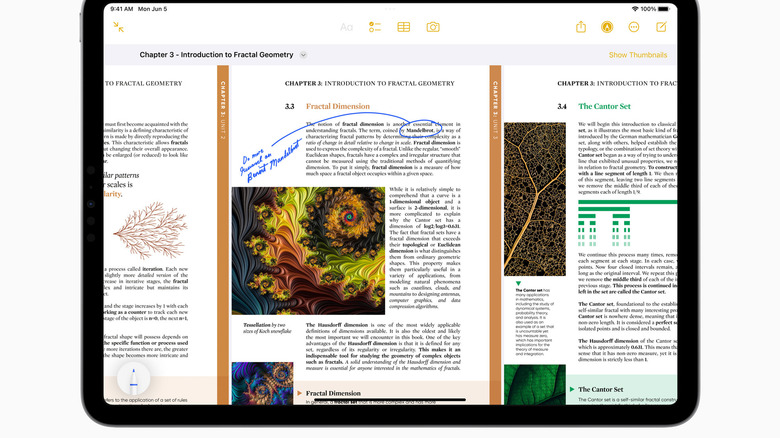
Task: Insert a table with the table icon
Action: (x=404, y=28)
